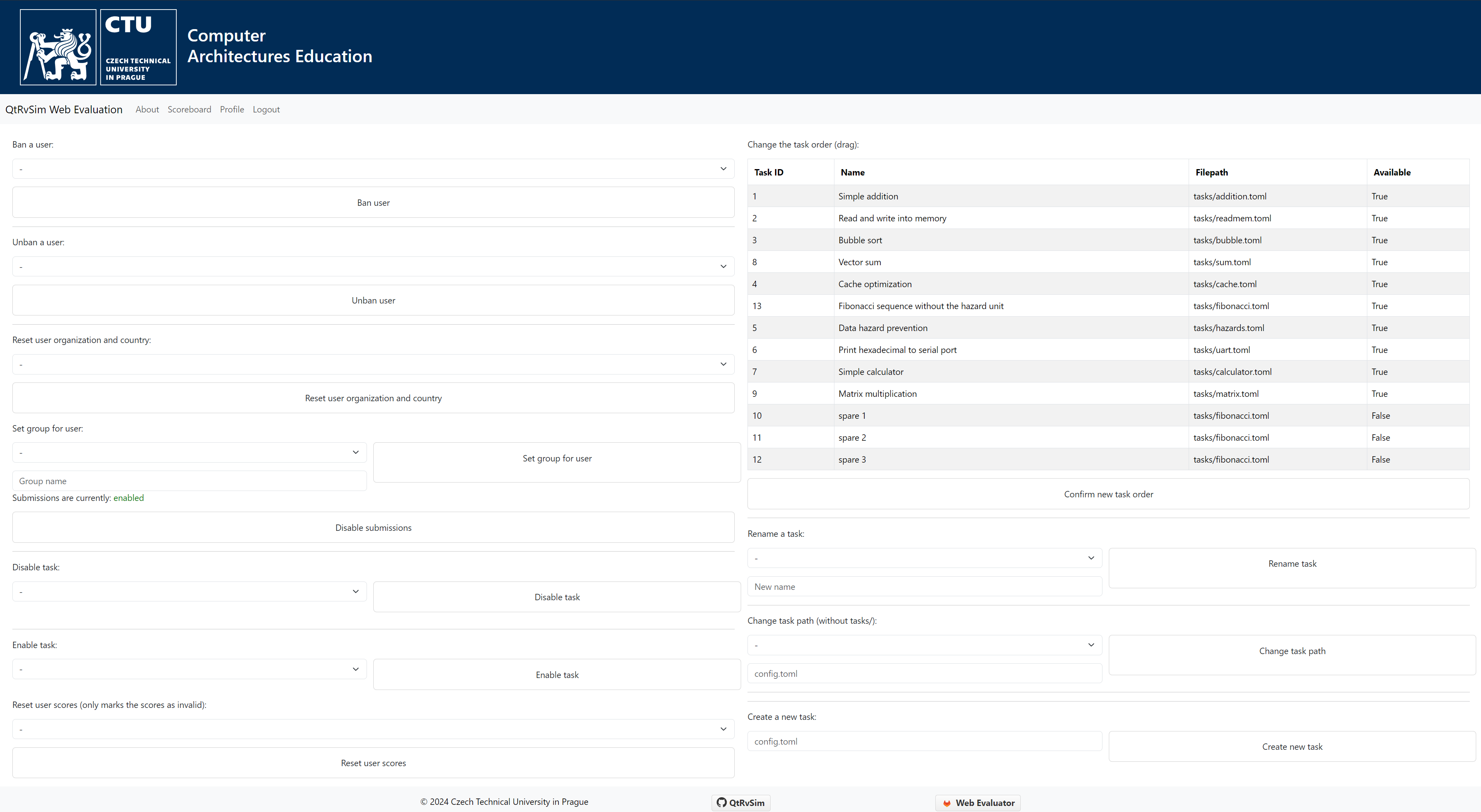
Task: Open the Ban a user dropdown
Action: (x=373, y=168)
